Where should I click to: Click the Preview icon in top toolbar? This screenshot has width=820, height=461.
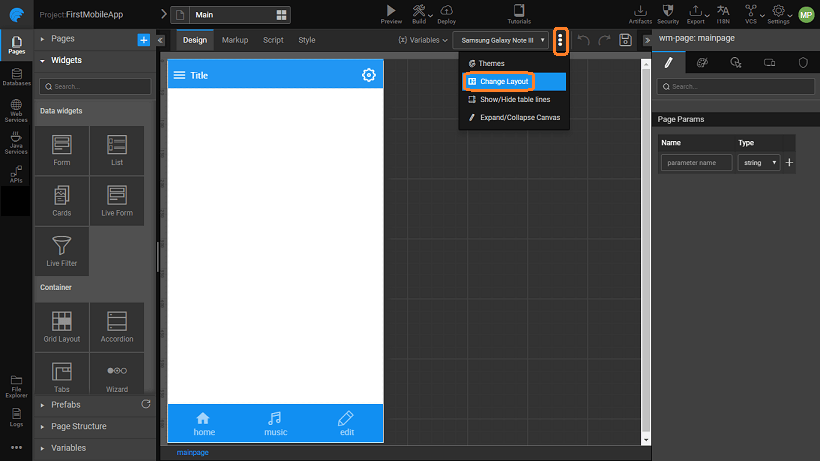point(391,13)
